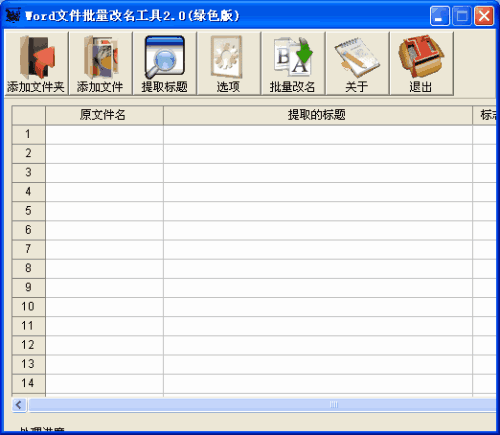Select row header 3
Image resolution: width=500 pixels, height=435 pixels.
click(29, 173)
